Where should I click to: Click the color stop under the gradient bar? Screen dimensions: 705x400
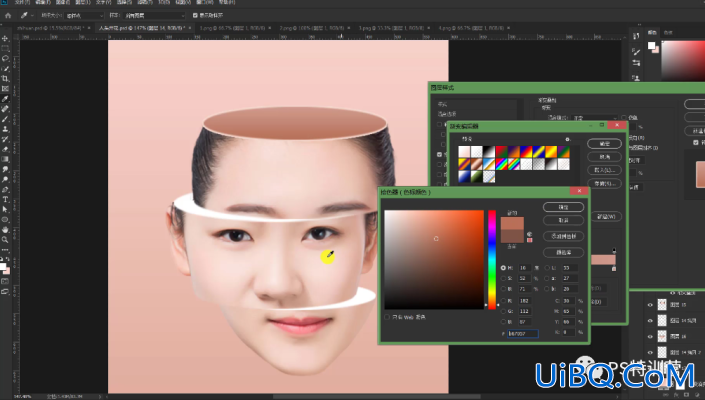(x=614, y=269)
